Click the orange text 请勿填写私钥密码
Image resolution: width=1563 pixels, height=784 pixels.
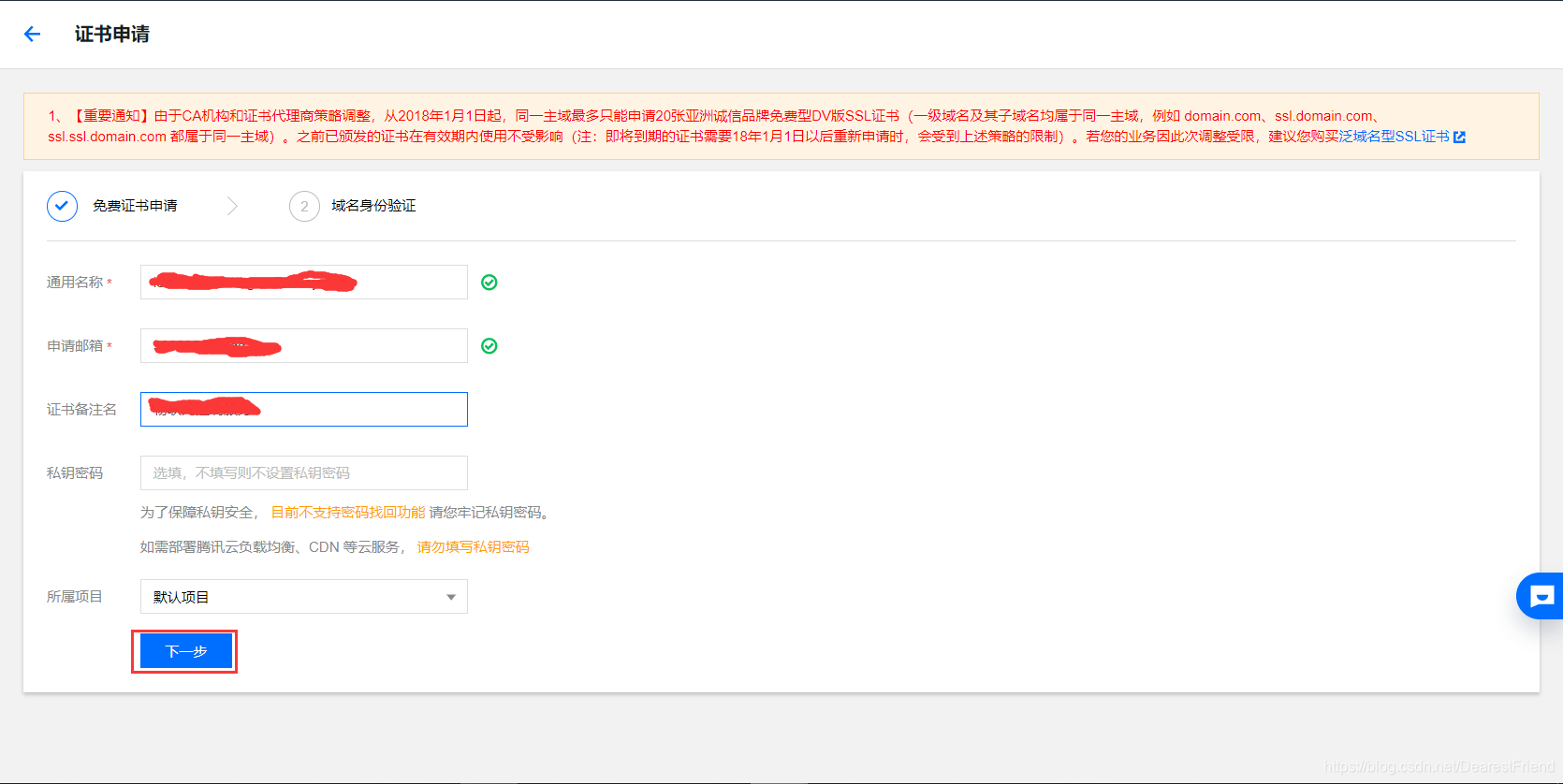pos(474,547)
